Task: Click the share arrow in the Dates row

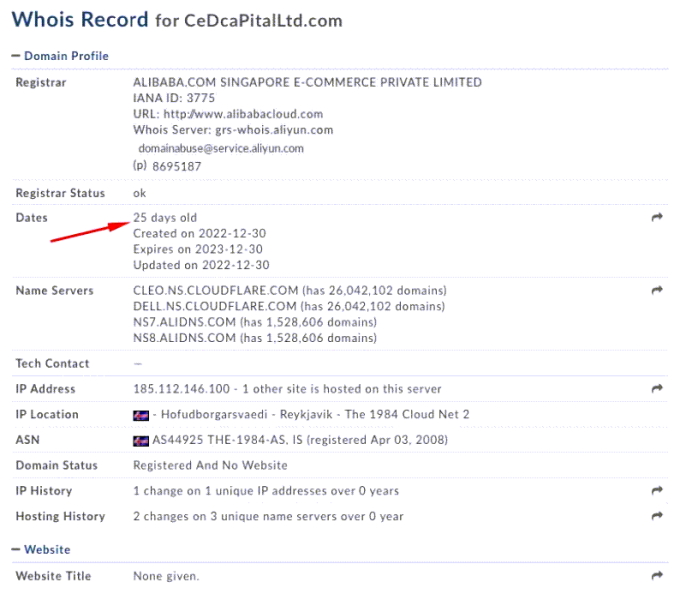Action: 657,217
